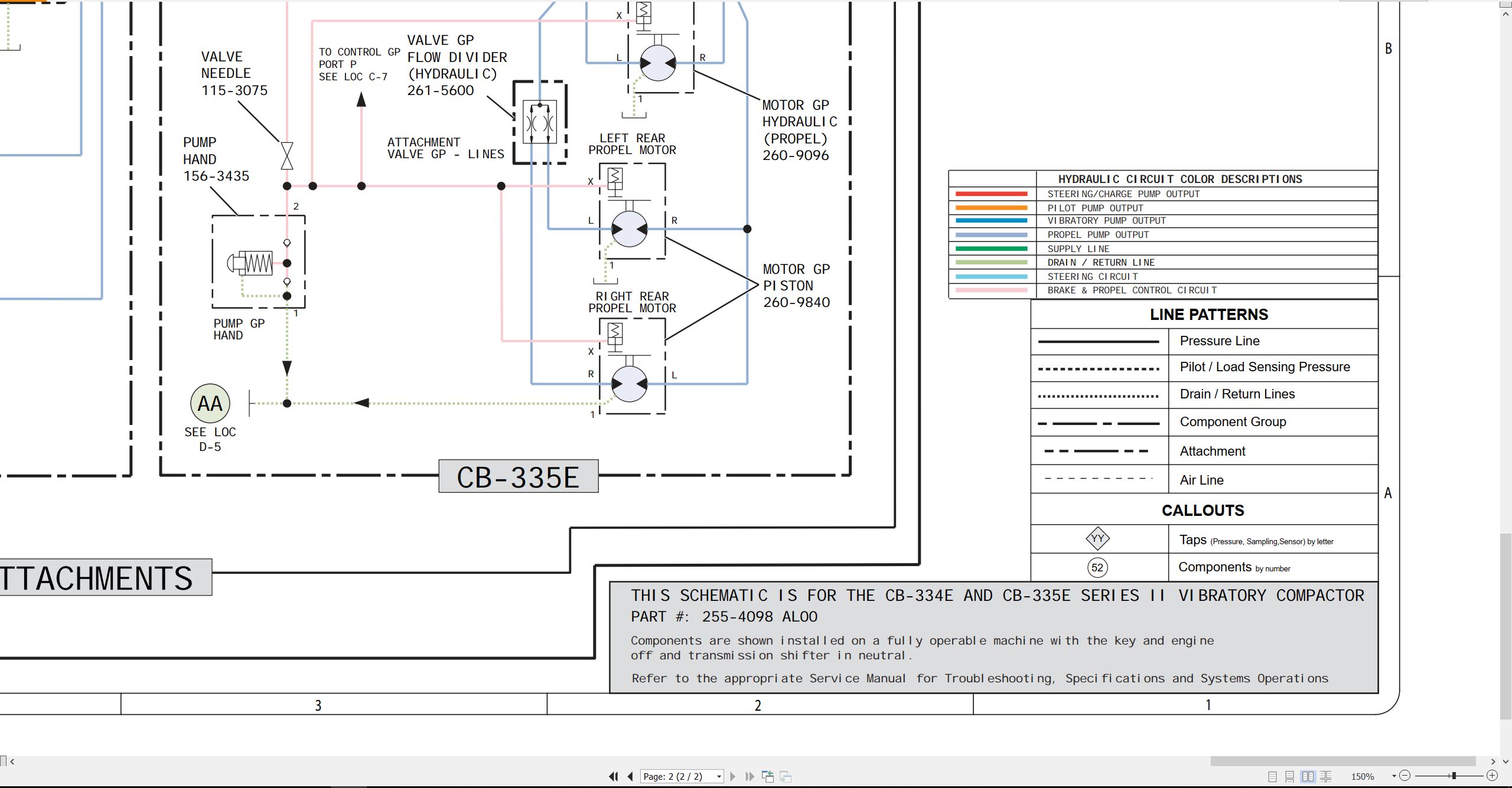This screenshot has width=1512, height=788.
Task: Click 'MOTOR GP PISTON 260-9840' label
Action: coord(796,286)
